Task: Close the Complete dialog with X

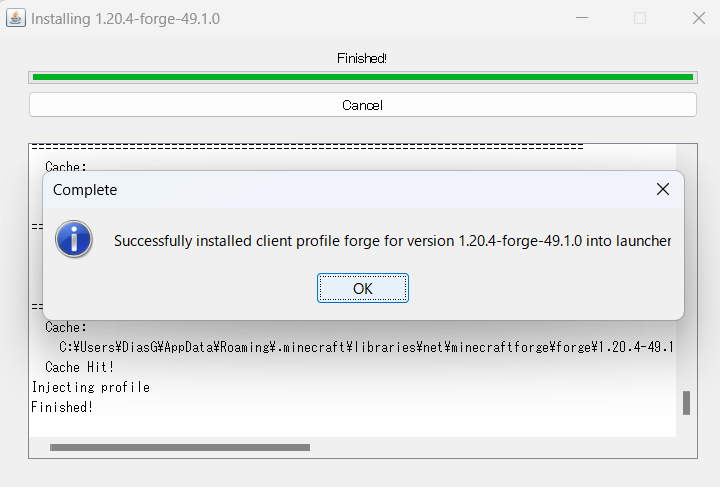Action: 662,189
